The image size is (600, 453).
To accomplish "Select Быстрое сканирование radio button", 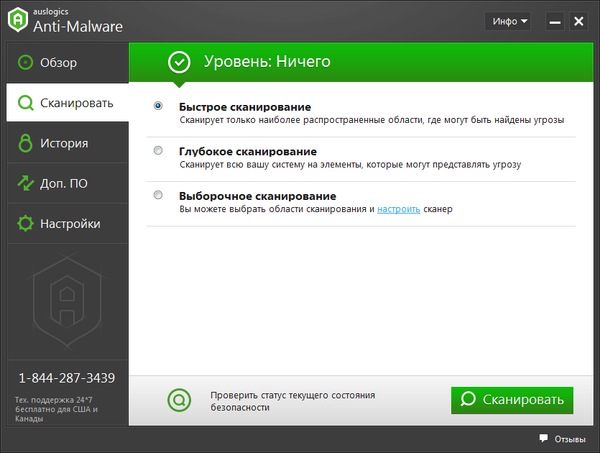I will point(158,105).
